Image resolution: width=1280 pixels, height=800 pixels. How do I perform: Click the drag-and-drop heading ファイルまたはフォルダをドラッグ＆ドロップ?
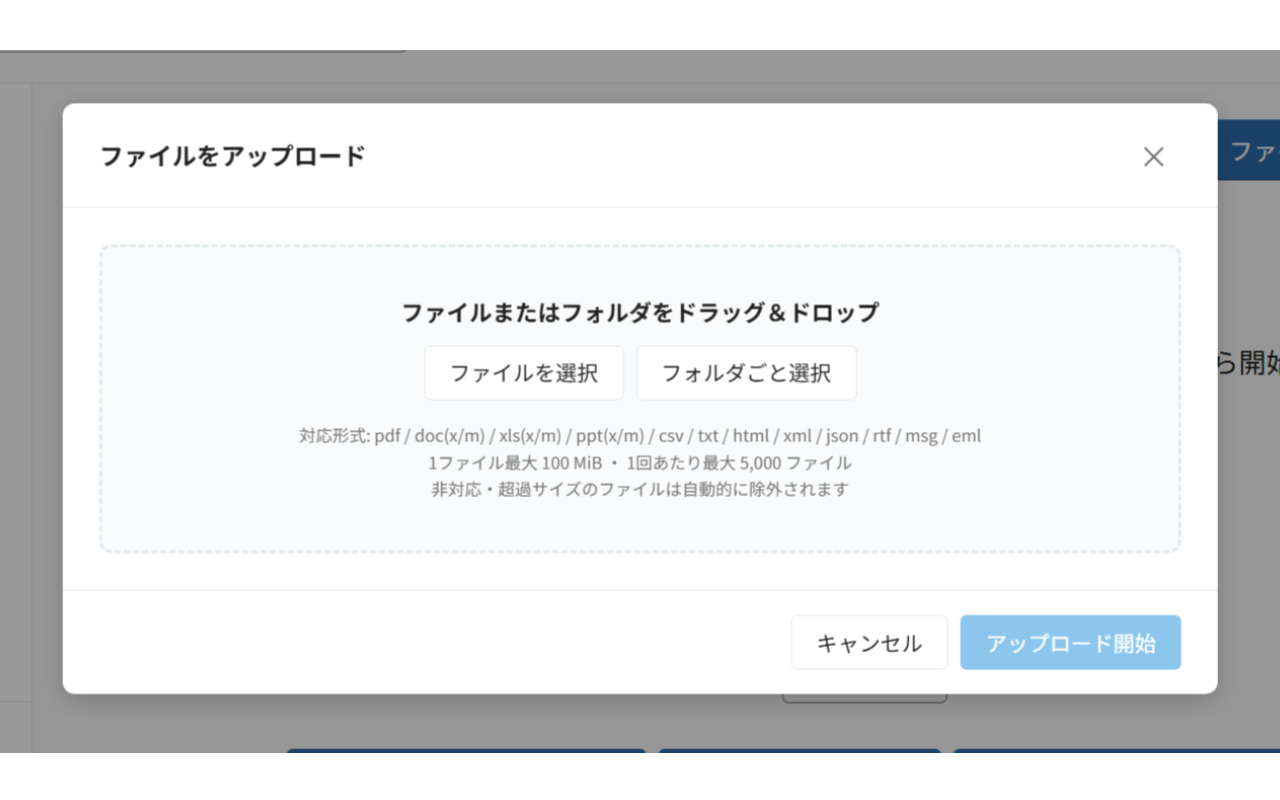click(640, 313)
